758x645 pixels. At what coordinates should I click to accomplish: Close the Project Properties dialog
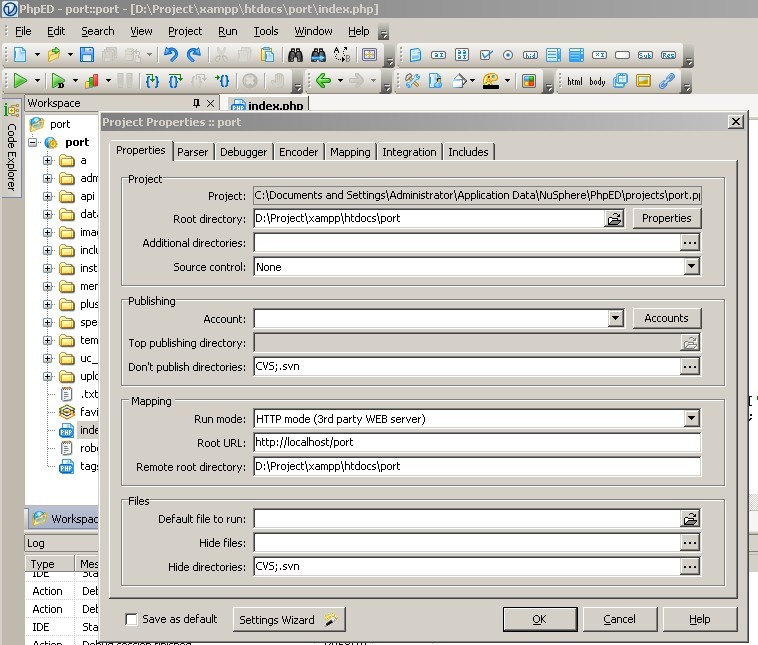(x=736, y=122)
